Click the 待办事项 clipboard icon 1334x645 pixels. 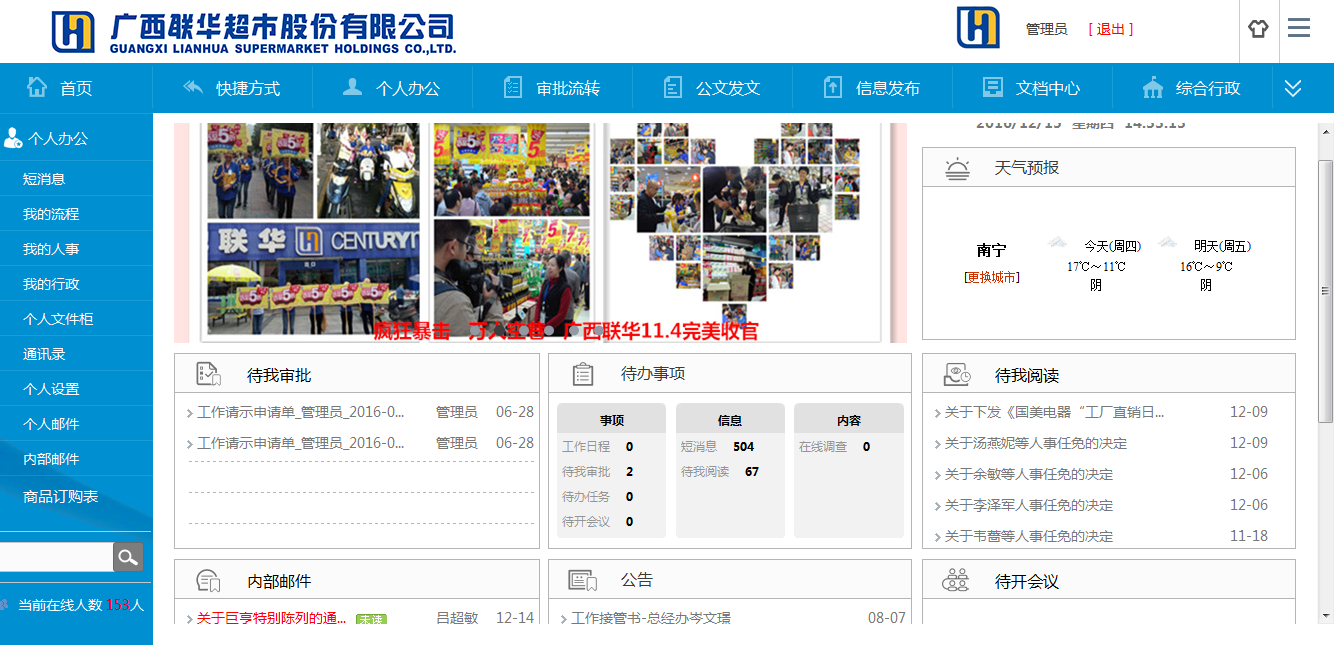(x=583, y=374)
